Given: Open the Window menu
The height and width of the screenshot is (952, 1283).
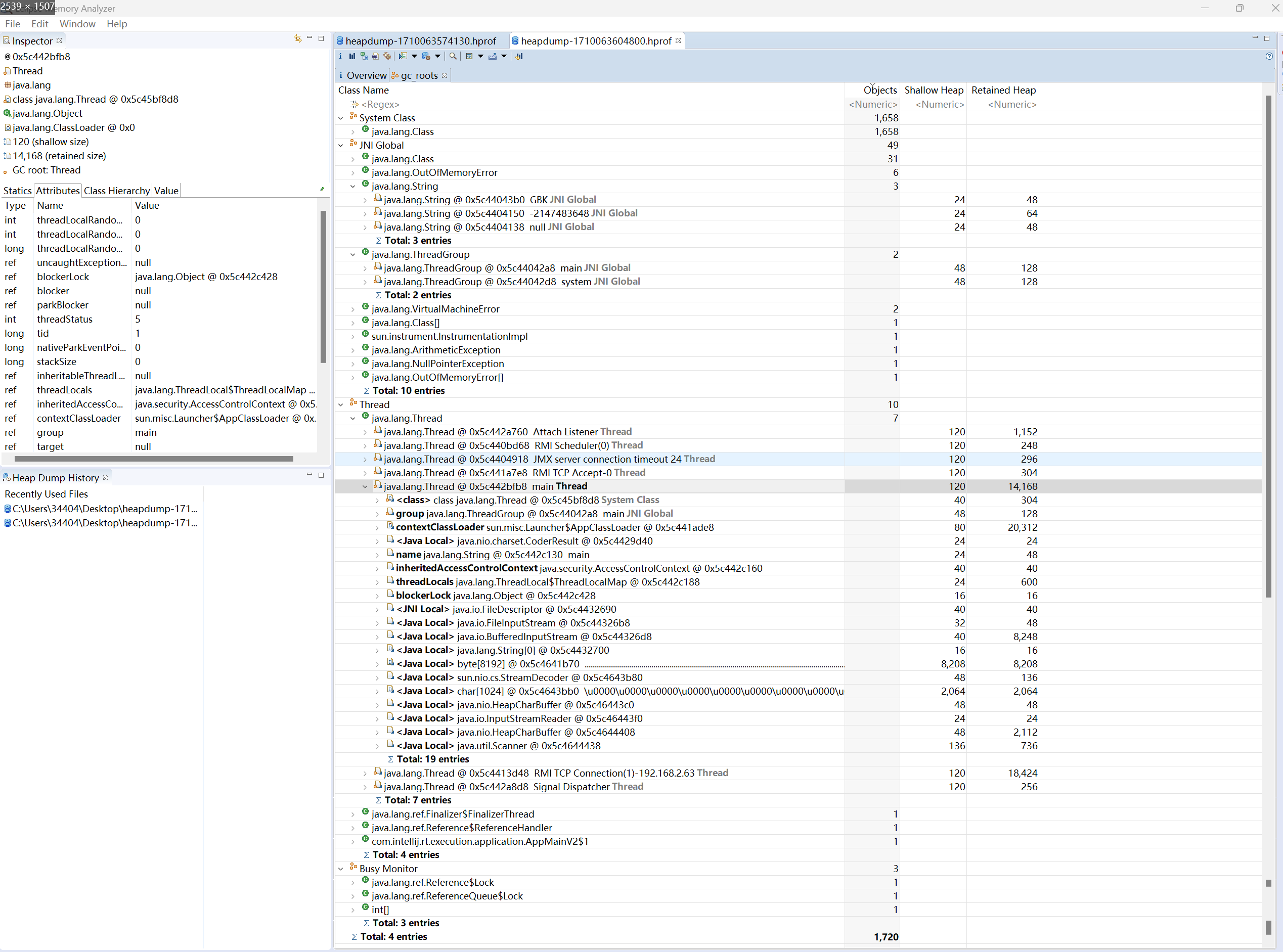Looking at the screenshot, I should (77, 24).
